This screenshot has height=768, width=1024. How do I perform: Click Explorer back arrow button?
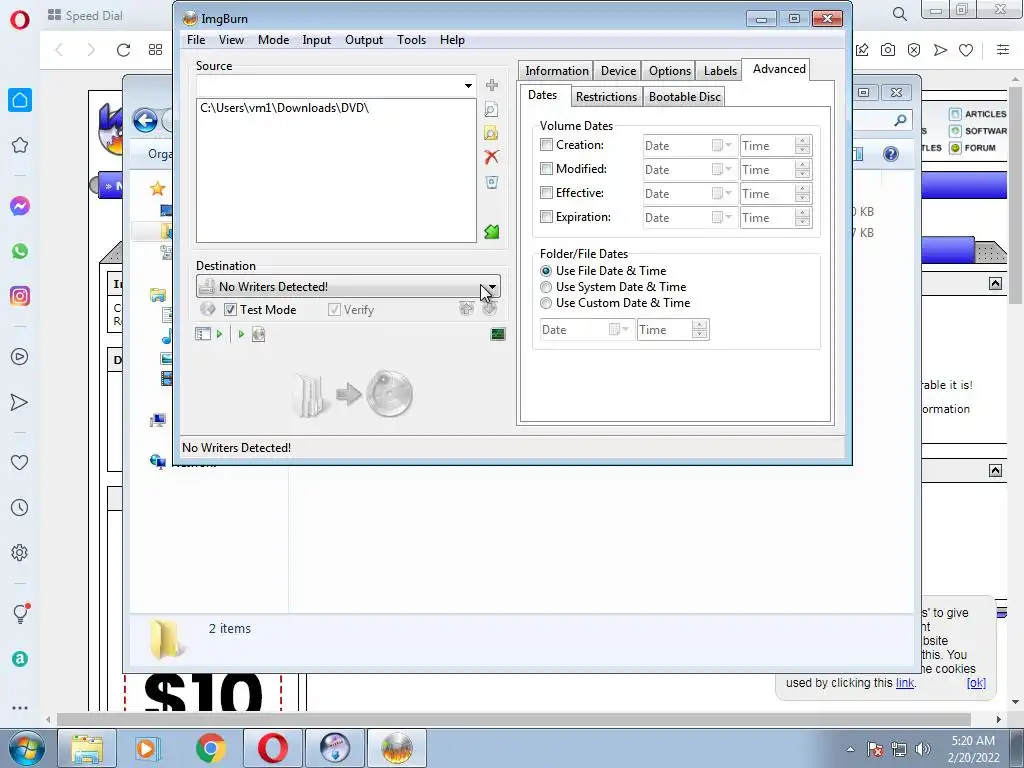click(145, 120)
